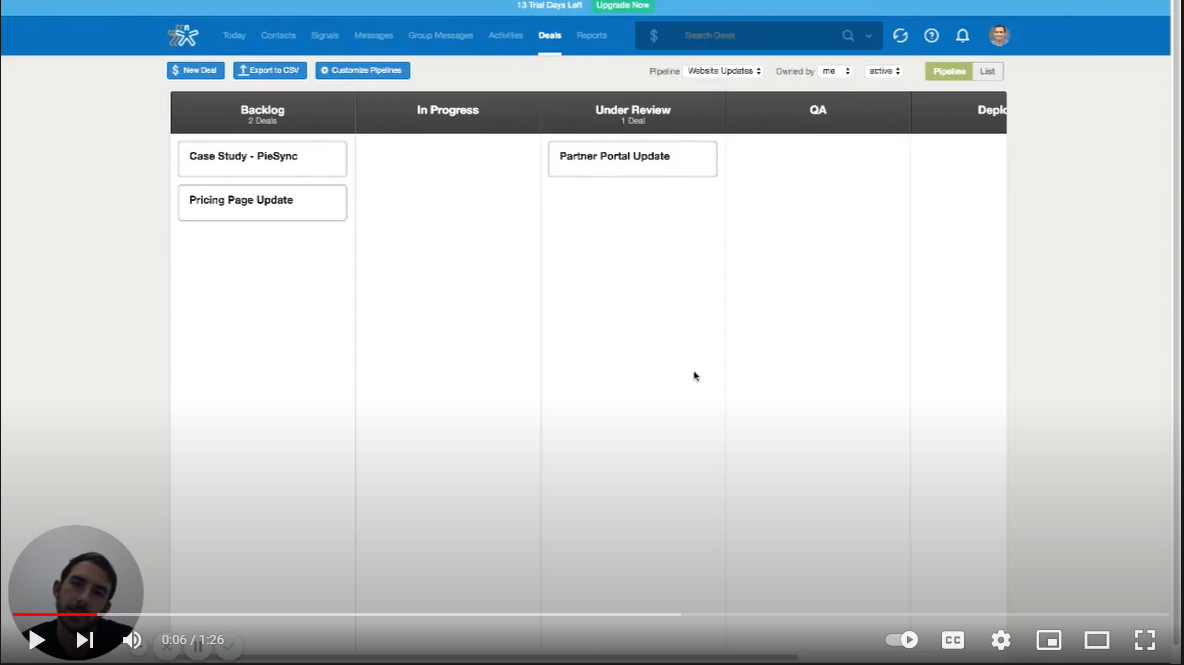The width and height of the screenshot is (1184, 665).
Task: Click the video progress bar
Action: [500, 614]
